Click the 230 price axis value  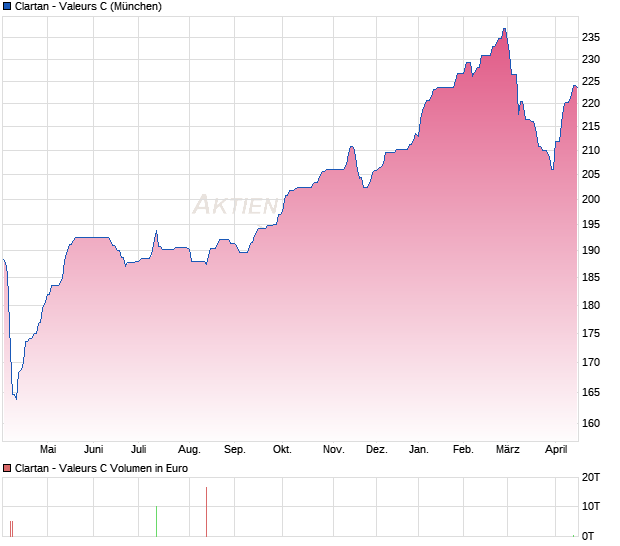pos(591,60)
